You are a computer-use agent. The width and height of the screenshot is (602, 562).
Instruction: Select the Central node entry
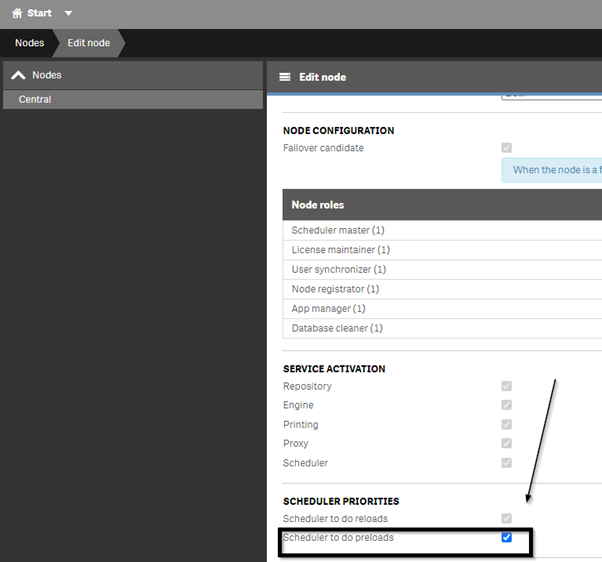pos(133,99)
